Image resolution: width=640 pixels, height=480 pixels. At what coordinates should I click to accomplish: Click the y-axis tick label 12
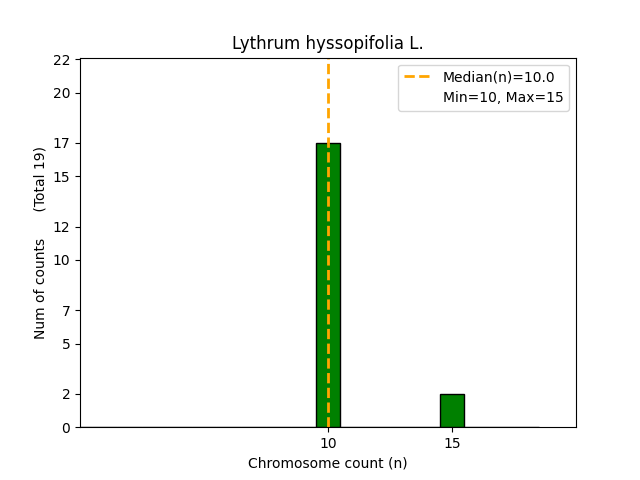(x=61, y=227)
